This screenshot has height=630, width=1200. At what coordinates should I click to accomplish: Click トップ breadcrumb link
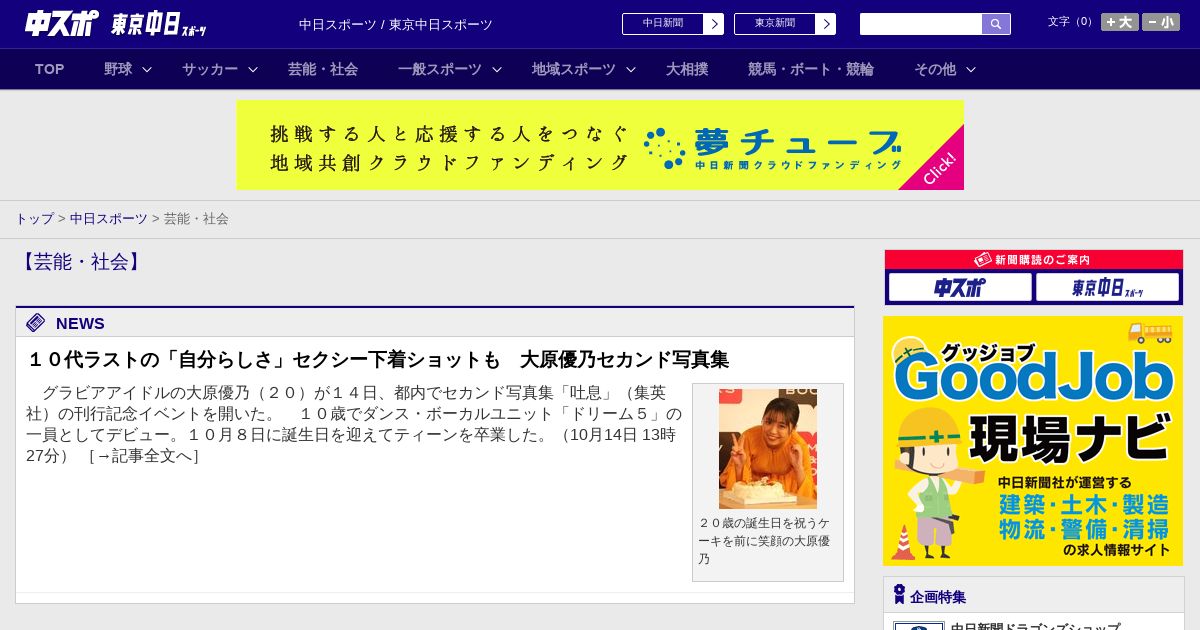click(34, 219)
